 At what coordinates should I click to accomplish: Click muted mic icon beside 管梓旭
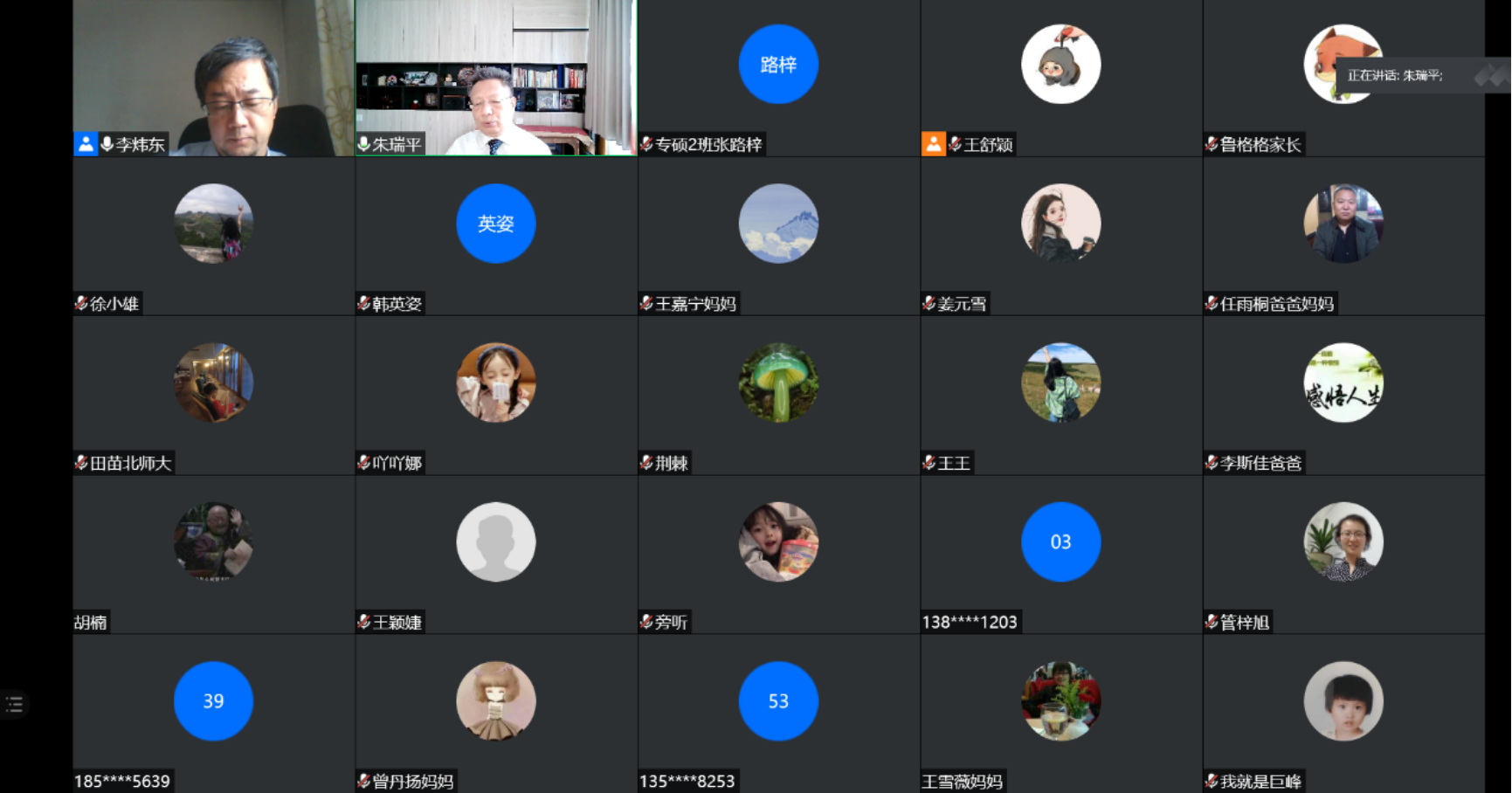[x=1212, y=622]
